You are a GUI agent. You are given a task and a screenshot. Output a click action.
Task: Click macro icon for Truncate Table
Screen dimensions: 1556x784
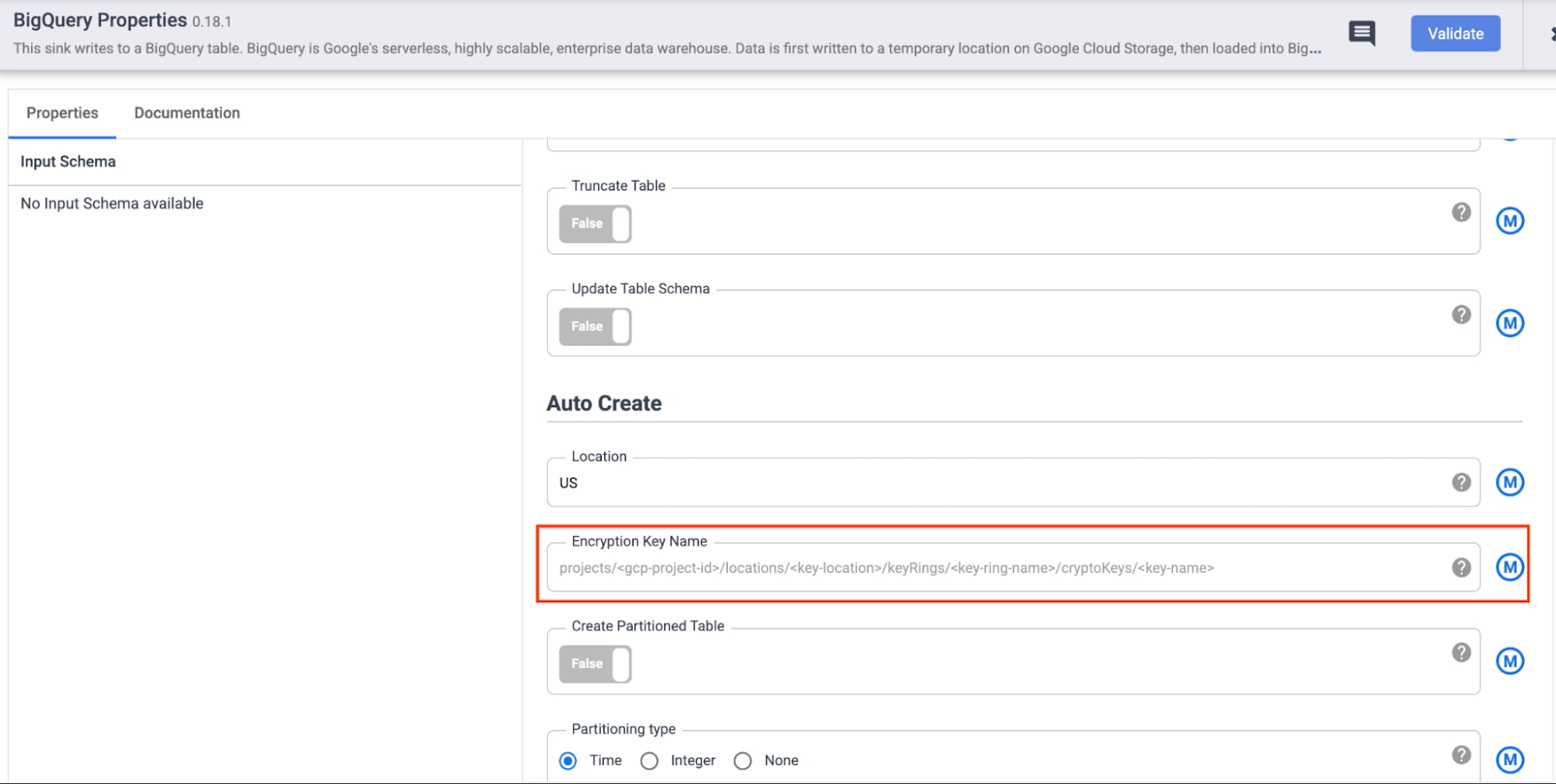click(1510, 220)
